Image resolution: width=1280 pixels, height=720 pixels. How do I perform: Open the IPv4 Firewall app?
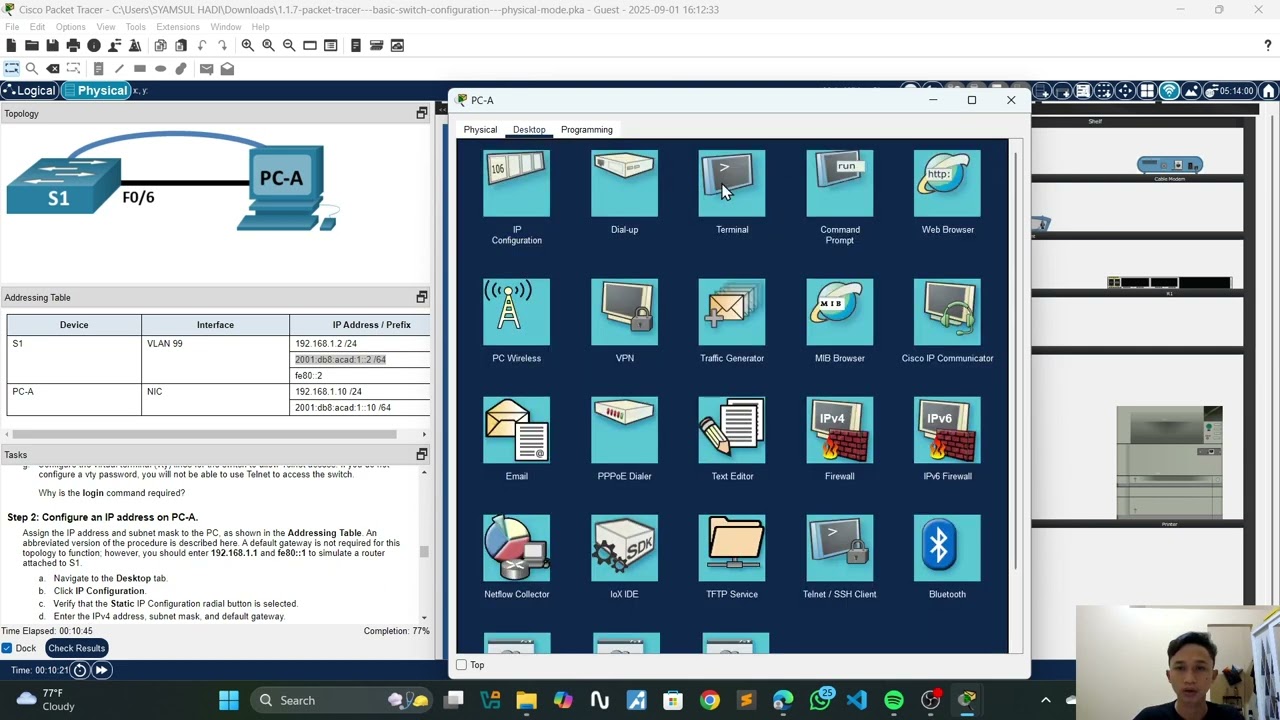tap(840, 430)
